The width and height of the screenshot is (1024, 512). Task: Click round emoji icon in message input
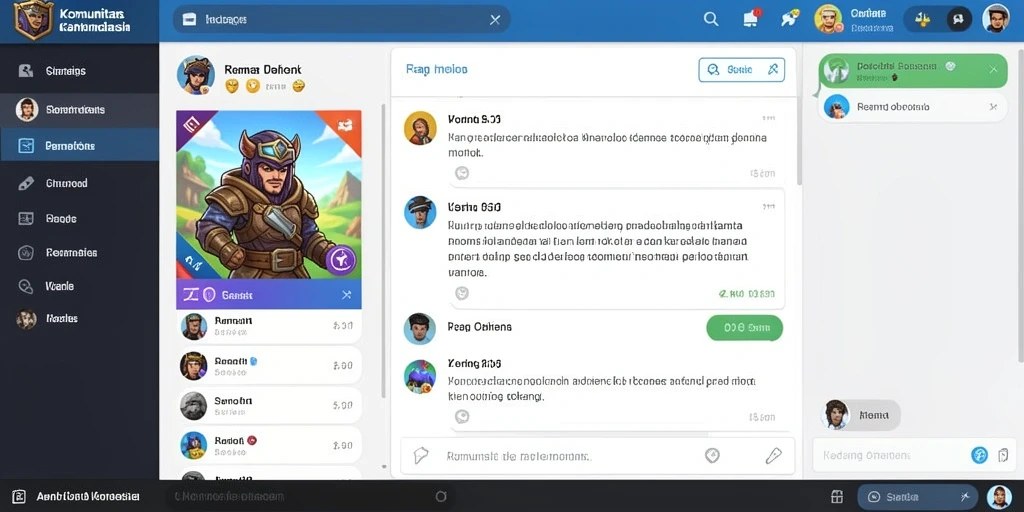712,455
